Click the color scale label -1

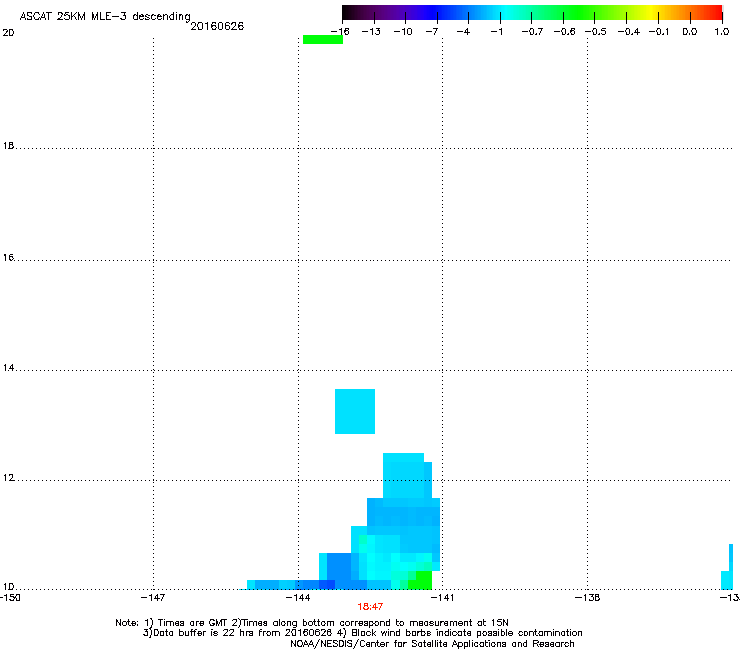496,32
